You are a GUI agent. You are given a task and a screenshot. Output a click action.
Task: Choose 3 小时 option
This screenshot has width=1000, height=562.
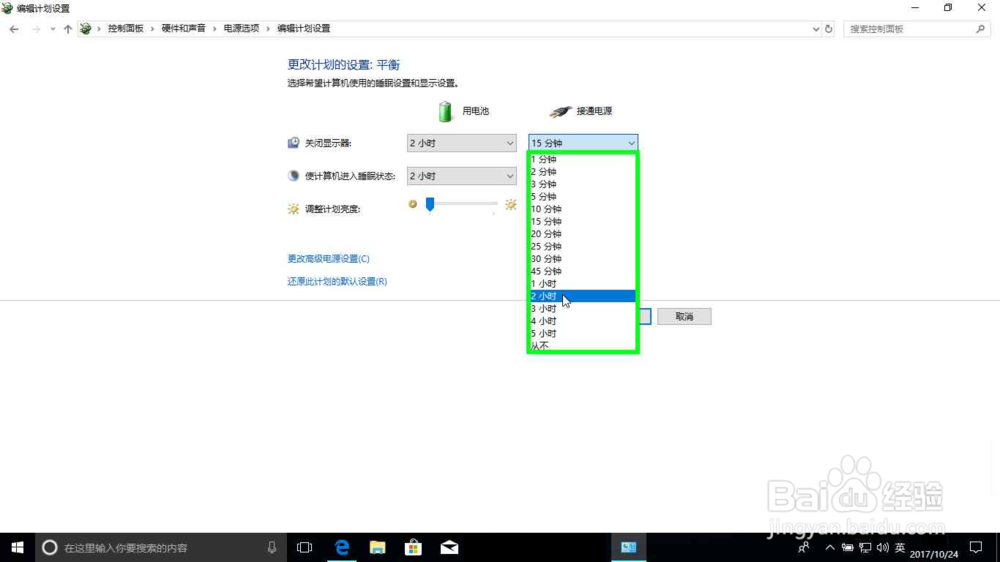pos(583,309)
